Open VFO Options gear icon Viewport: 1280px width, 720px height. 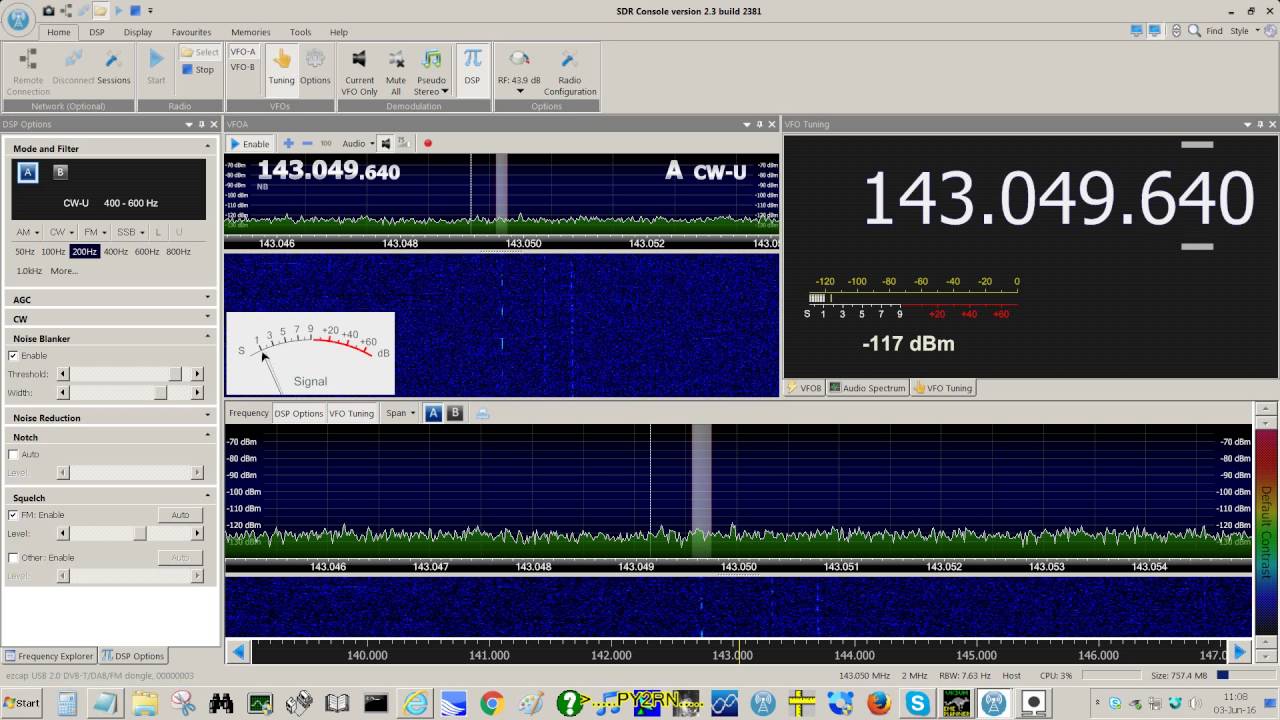tap(315, 61)
